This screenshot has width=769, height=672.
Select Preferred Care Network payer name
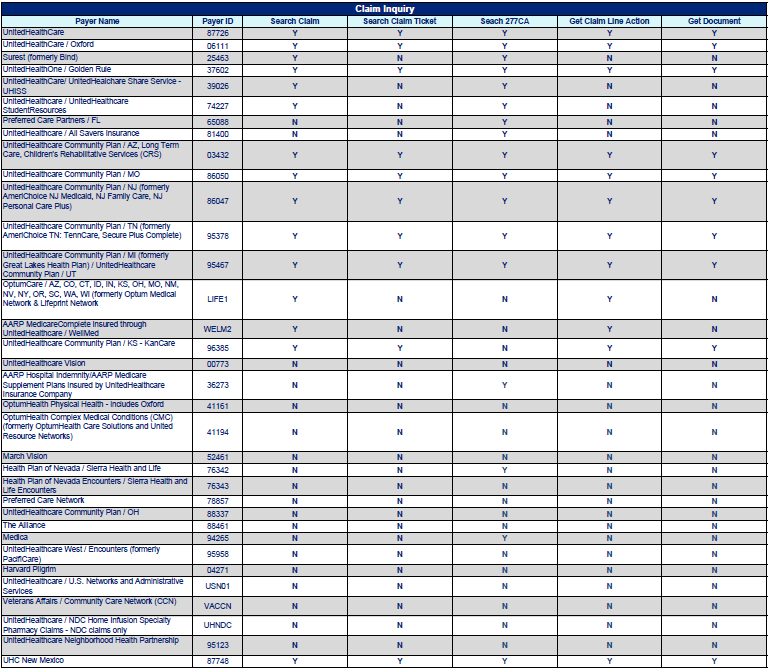coord(44,500)
